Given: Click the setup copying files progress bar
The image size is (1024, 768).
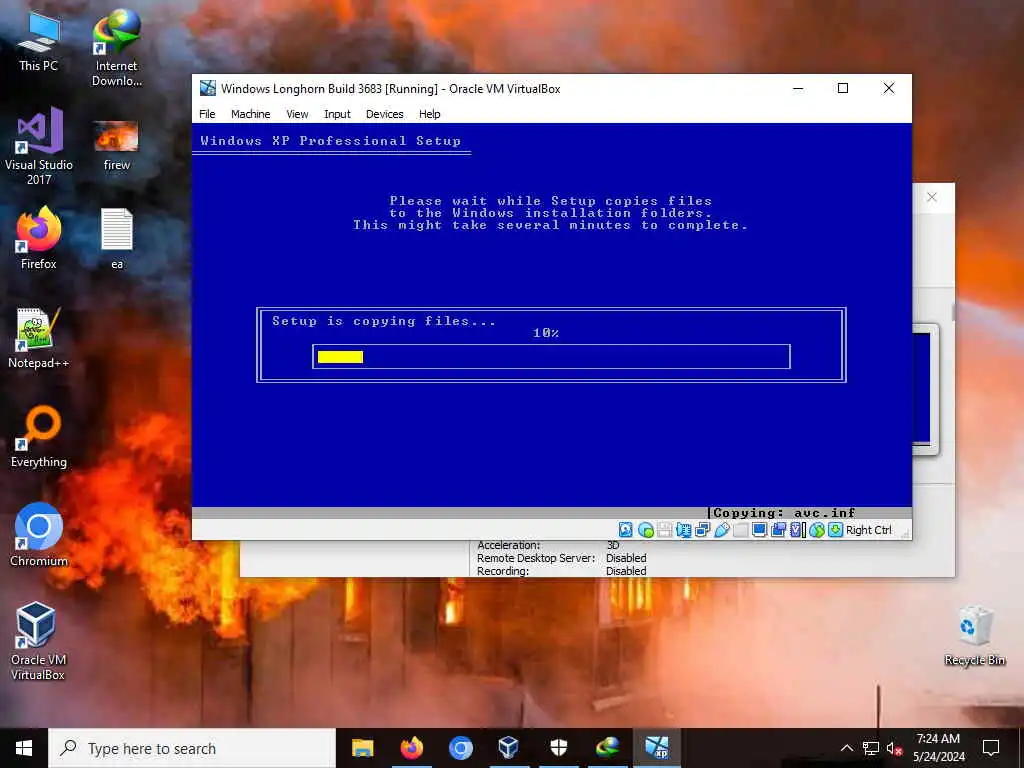Looking at the screenshot, I should pos(551,357).
